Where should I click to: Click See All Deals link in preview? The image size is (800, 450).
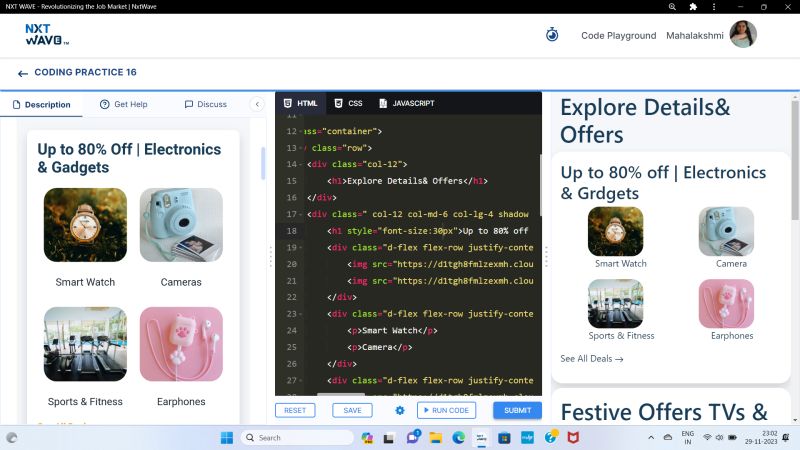(x=591, y=358)
